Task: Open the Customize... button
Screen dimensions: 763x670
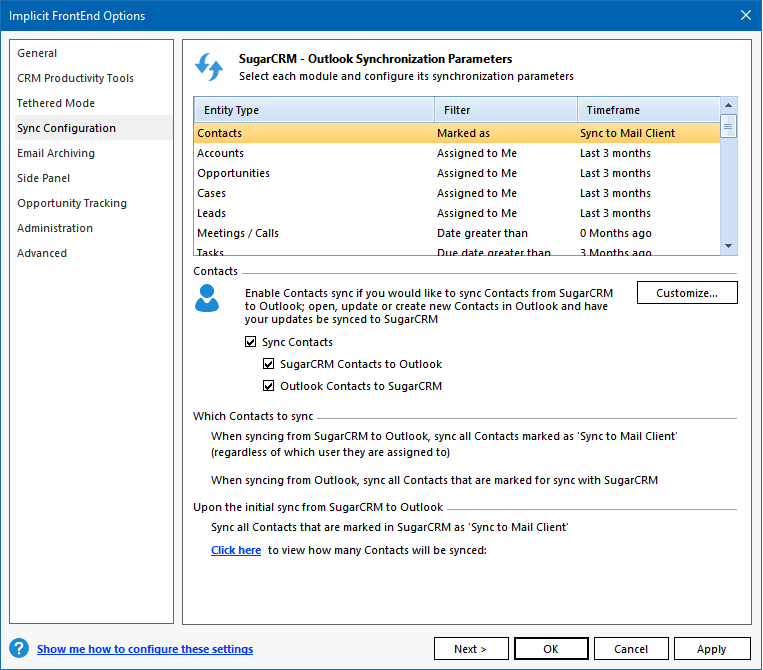Action: [x=687, y=293]
